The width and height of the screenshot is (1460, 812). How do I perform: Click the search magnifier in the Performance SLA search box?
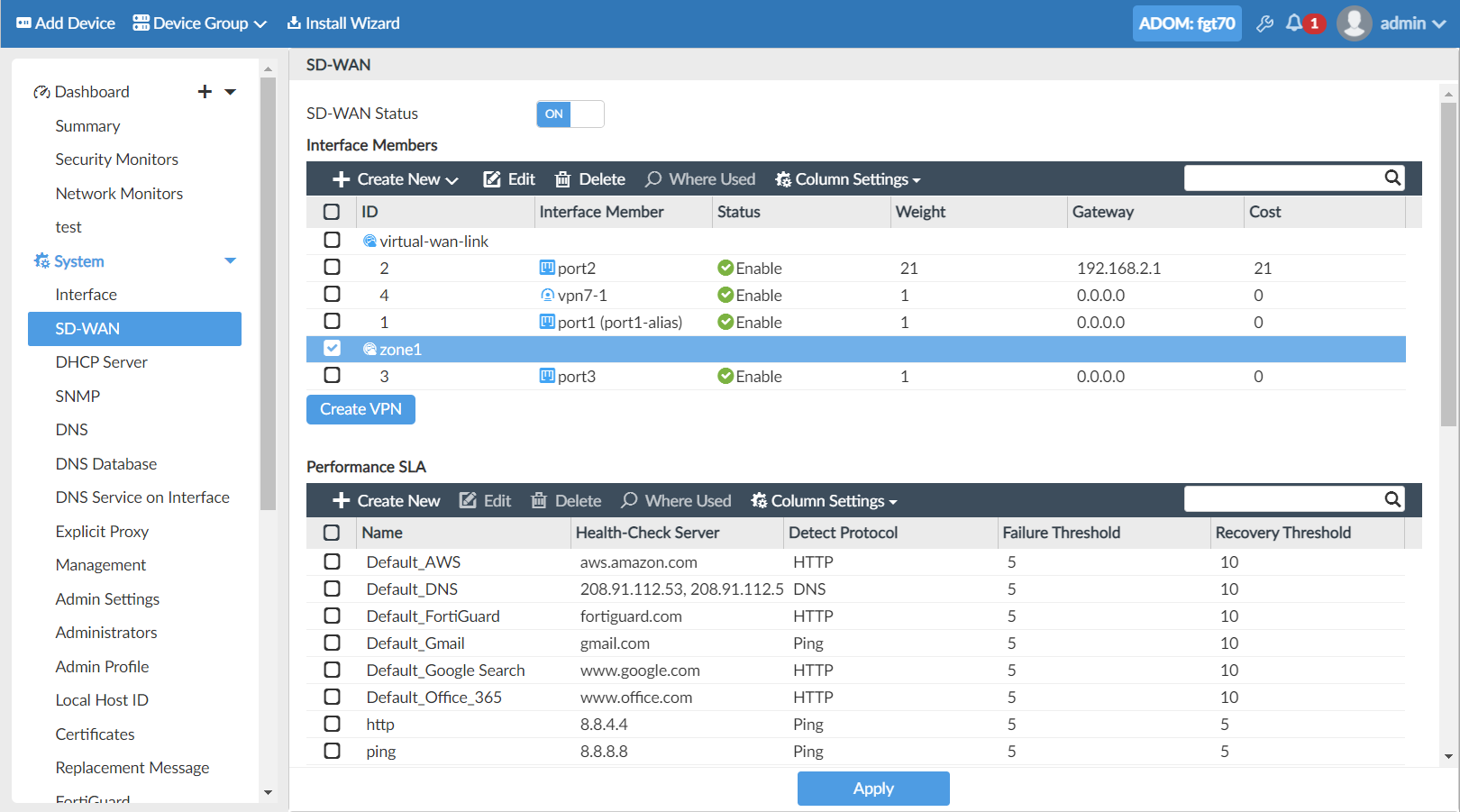(x=1392, y=498)
